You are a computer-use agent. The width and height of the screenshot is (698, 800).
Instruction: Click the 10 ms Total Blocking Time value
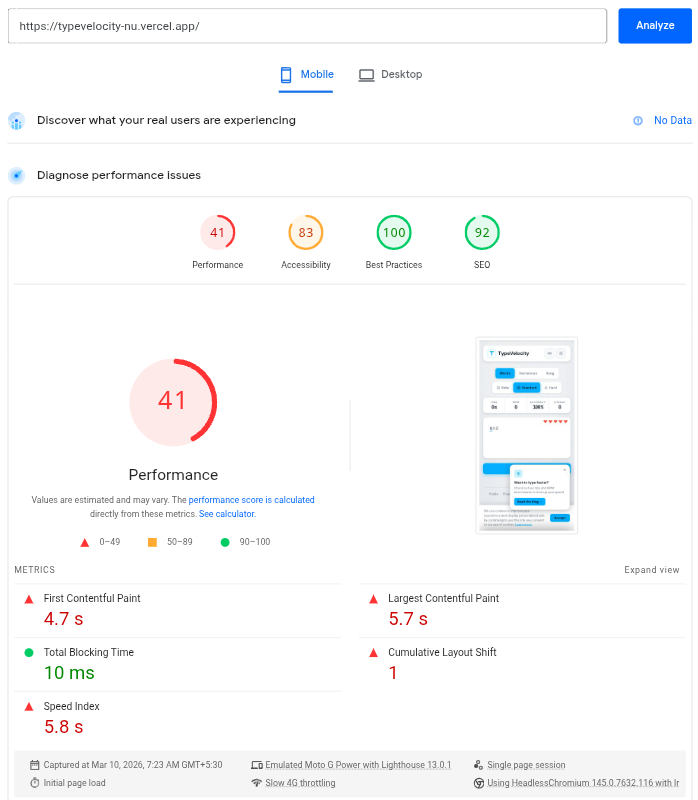click(69, 673)
